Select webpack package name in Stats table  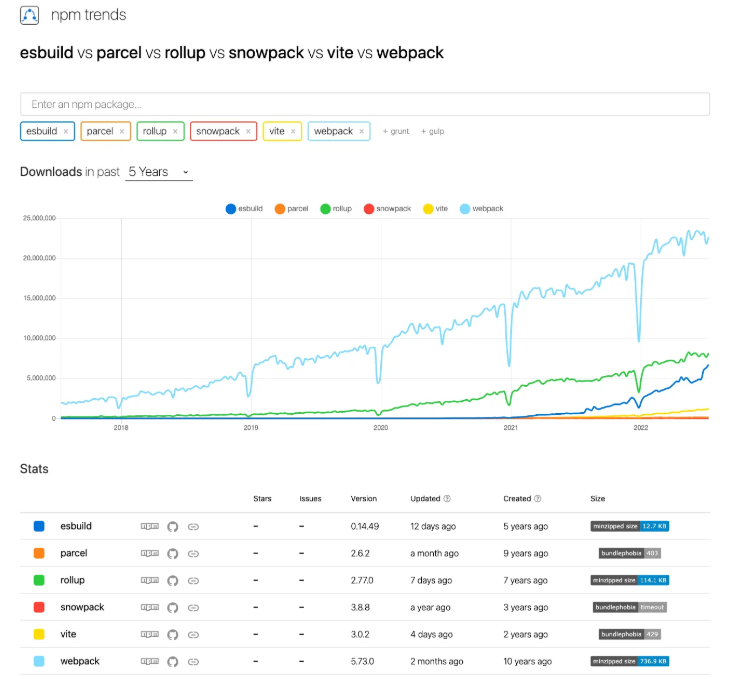(x=80, y=661)
